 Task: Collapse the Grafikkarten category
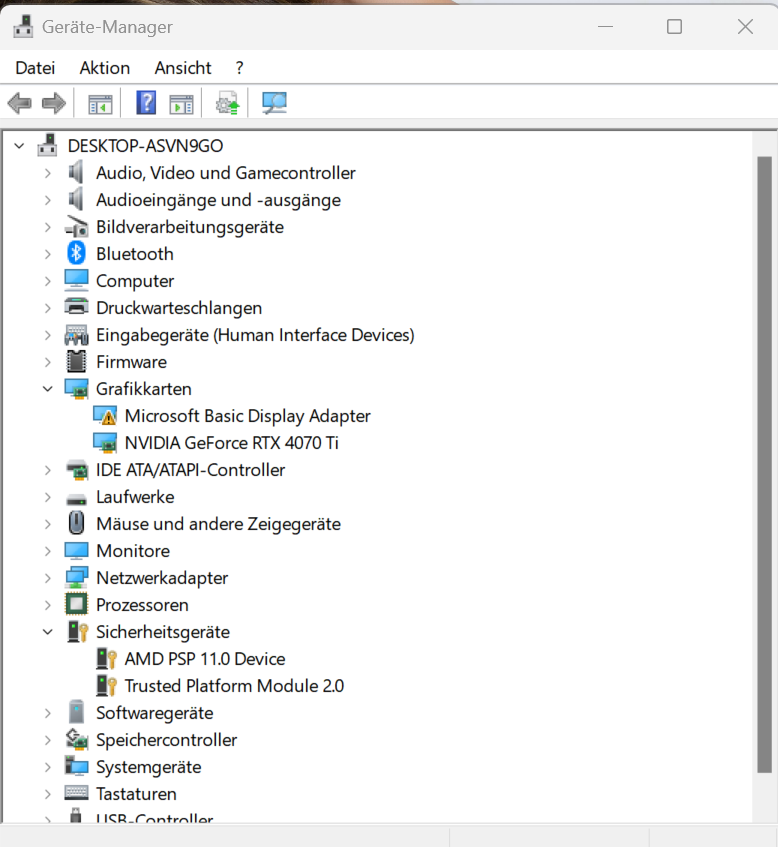[x=48, y=389]
